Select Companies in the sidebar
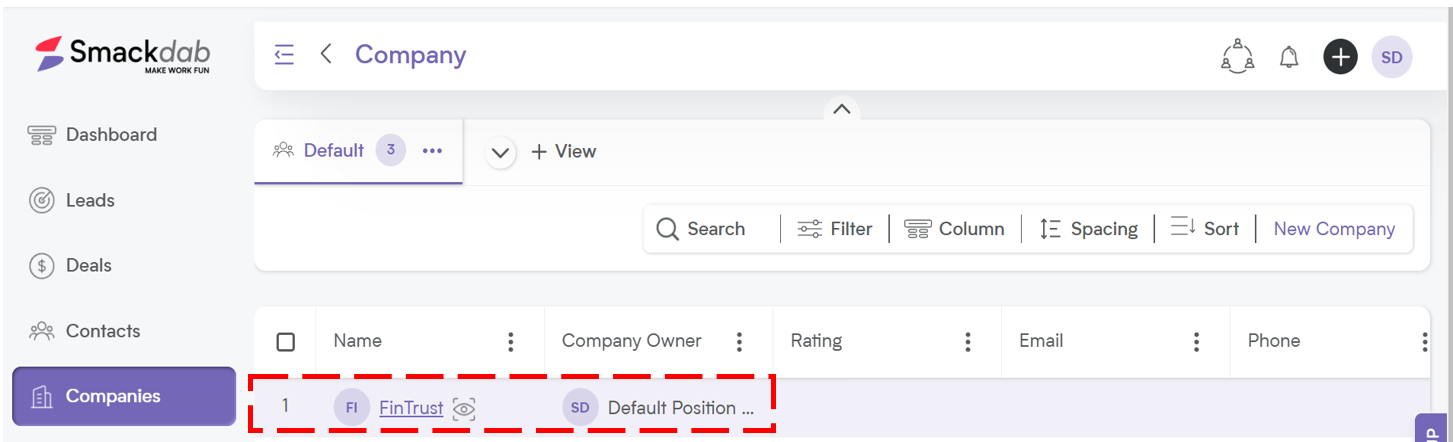 [124, 396]
